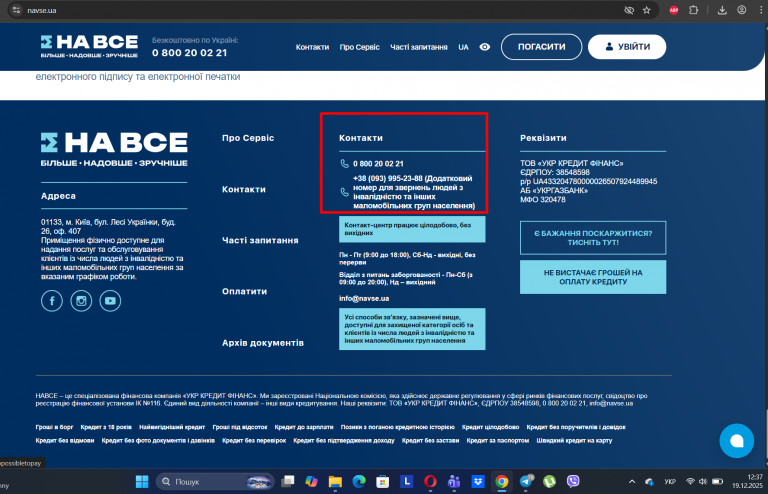Open the Chrome three-dot menu

tap(761, 10)
